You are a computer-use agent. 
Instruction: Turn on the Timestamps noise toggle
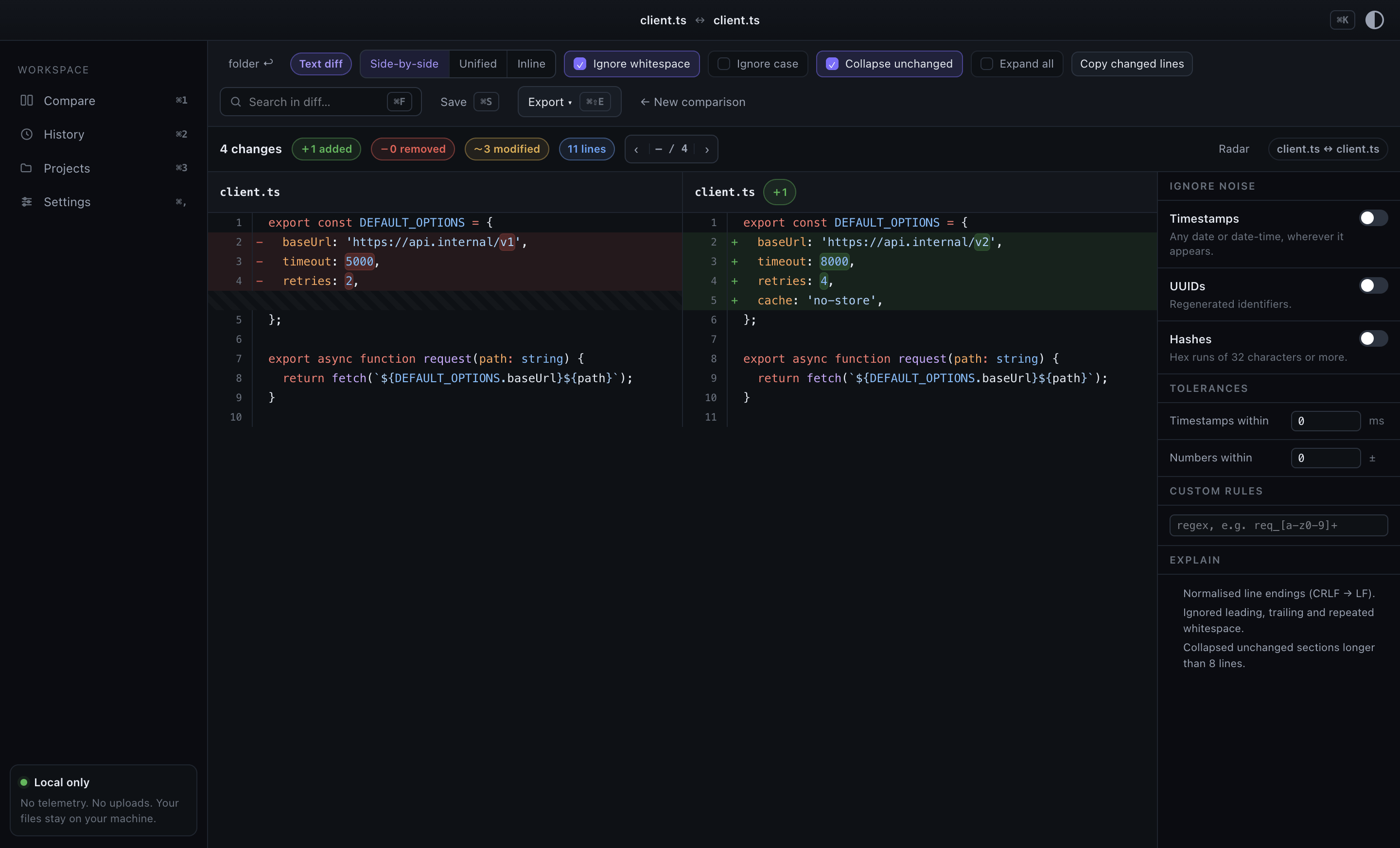1373,218
